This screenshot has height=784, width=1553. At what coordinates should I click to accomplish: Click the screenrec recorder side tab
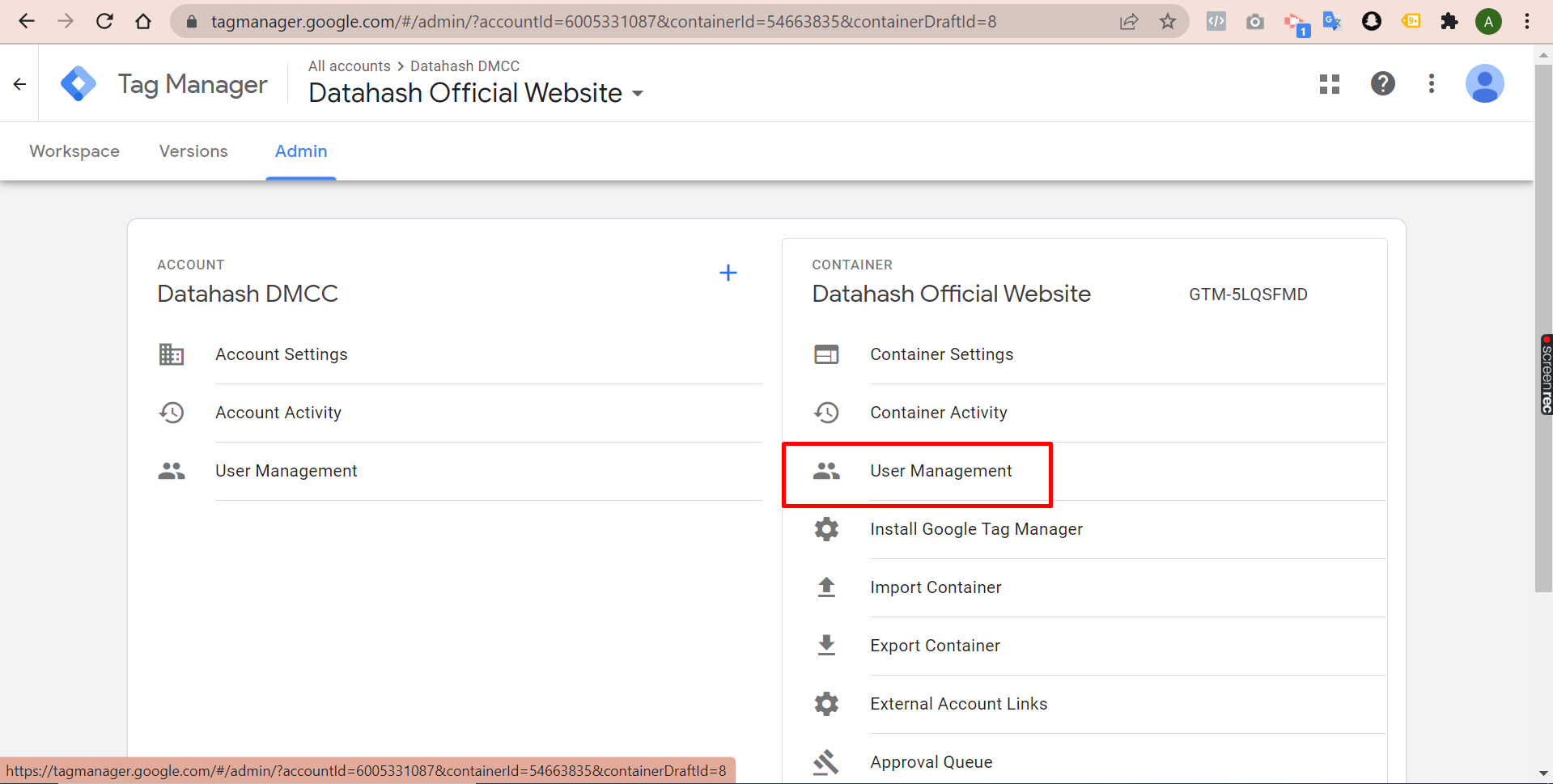[1546, 375]
